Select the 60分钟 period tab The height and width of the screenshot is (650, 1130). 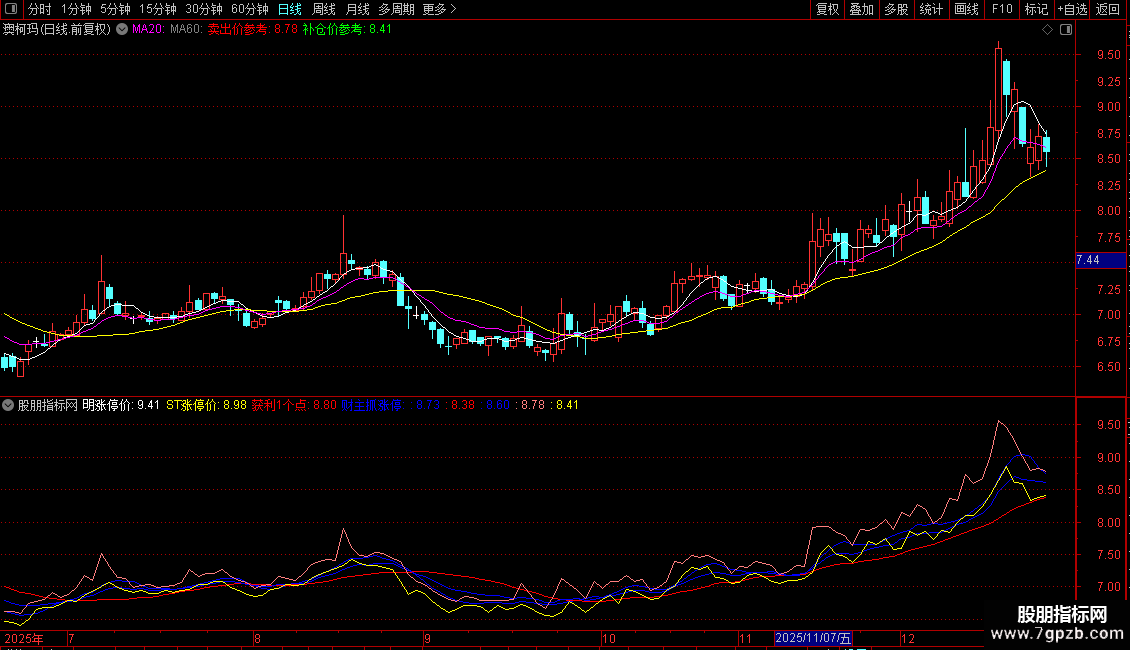(249, 9)
